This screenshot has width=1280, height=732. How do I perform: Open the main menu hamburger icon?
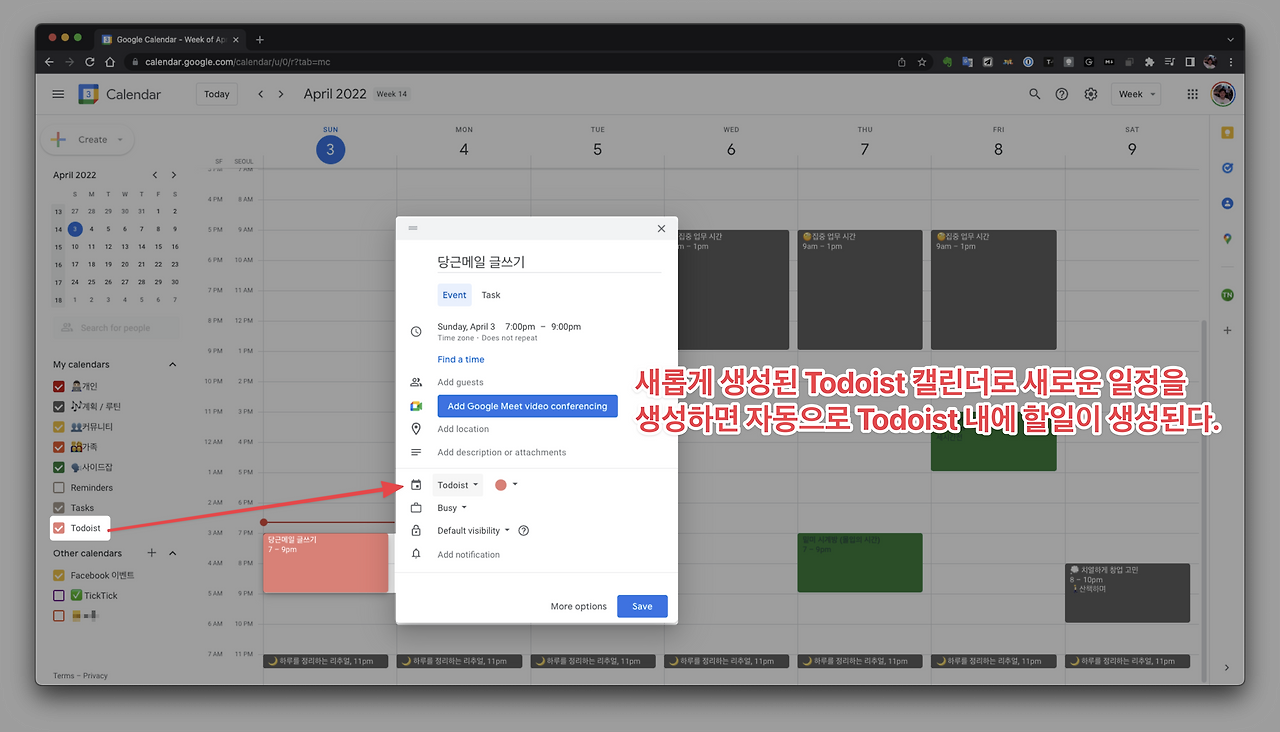(x=58, y=94)
